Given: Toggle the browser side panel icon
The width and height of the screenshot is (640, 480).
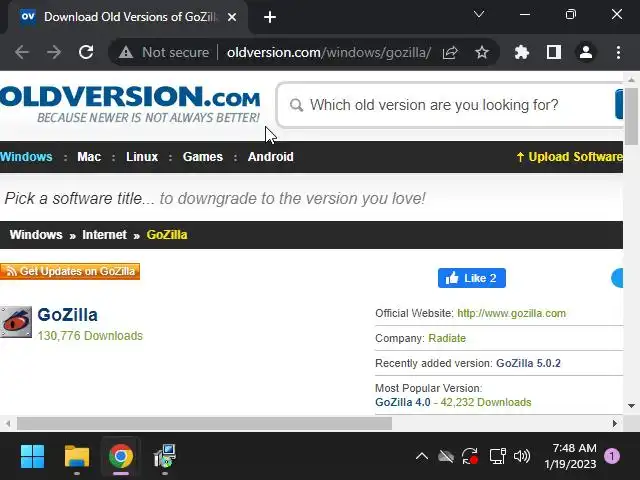Looking at the screenshot, I should 554,52.
